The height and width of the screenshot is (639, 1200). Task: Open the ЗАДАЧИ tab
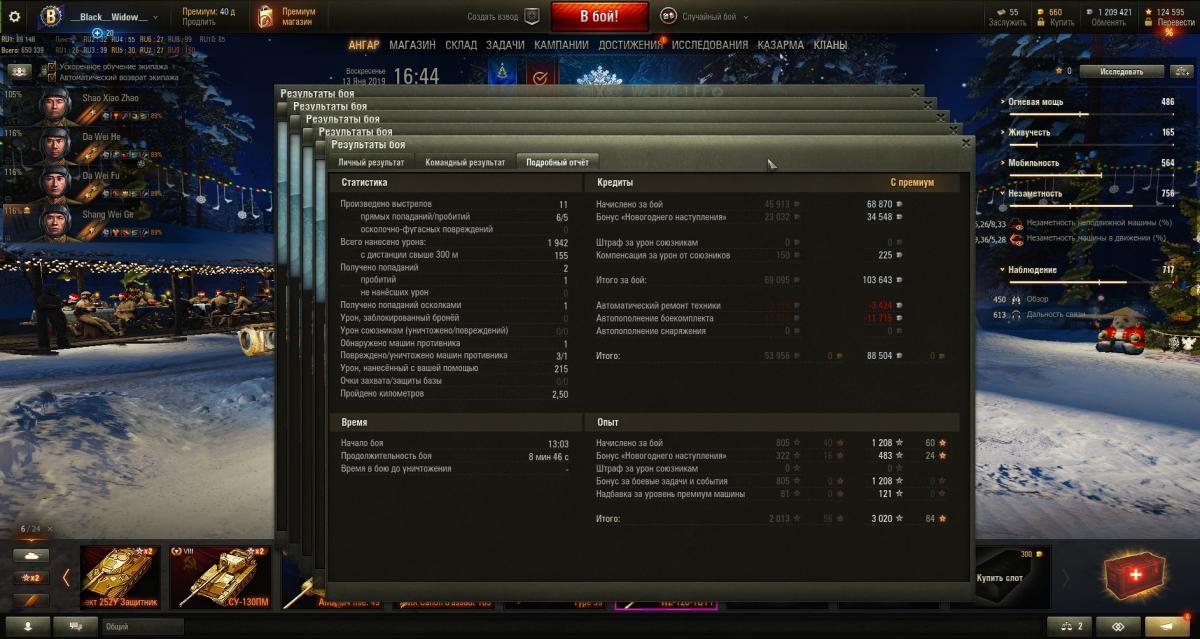point(505,45)
